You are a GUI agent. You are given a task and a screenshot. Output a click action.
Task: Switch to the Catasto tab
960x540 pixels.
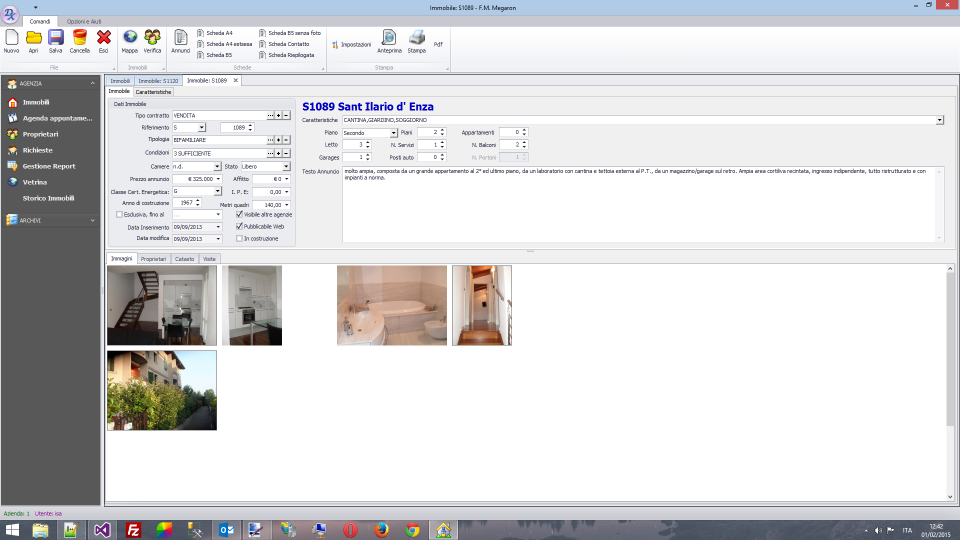(184, 259)
